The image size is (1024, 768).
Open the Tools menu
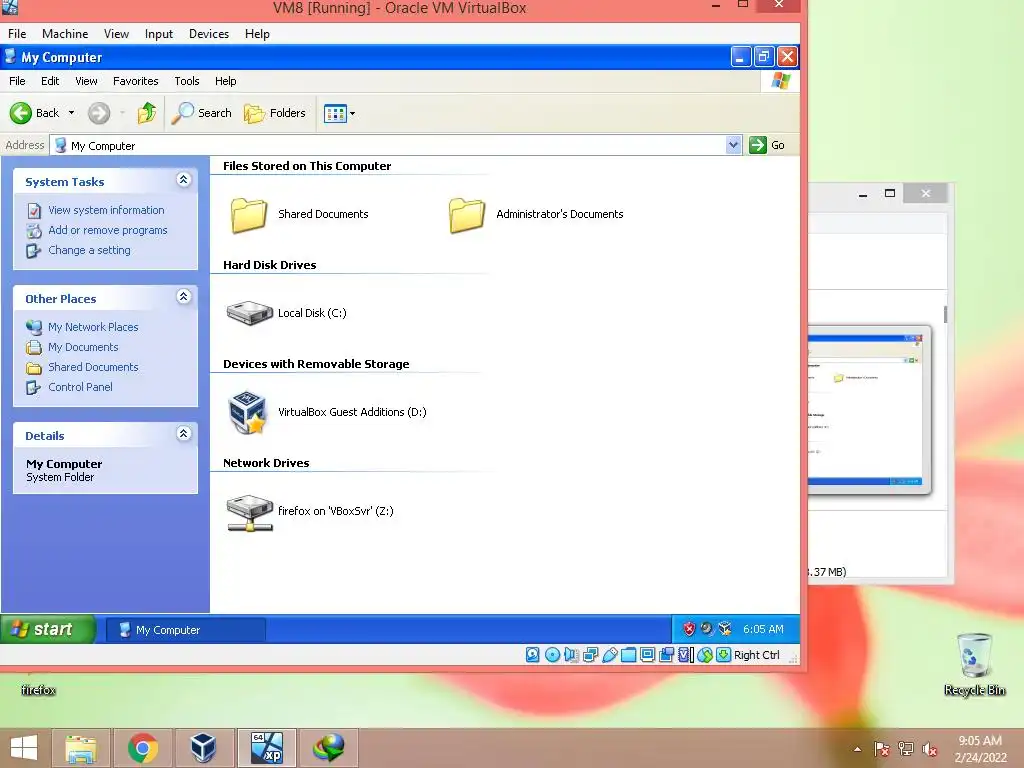pos(187,81)
